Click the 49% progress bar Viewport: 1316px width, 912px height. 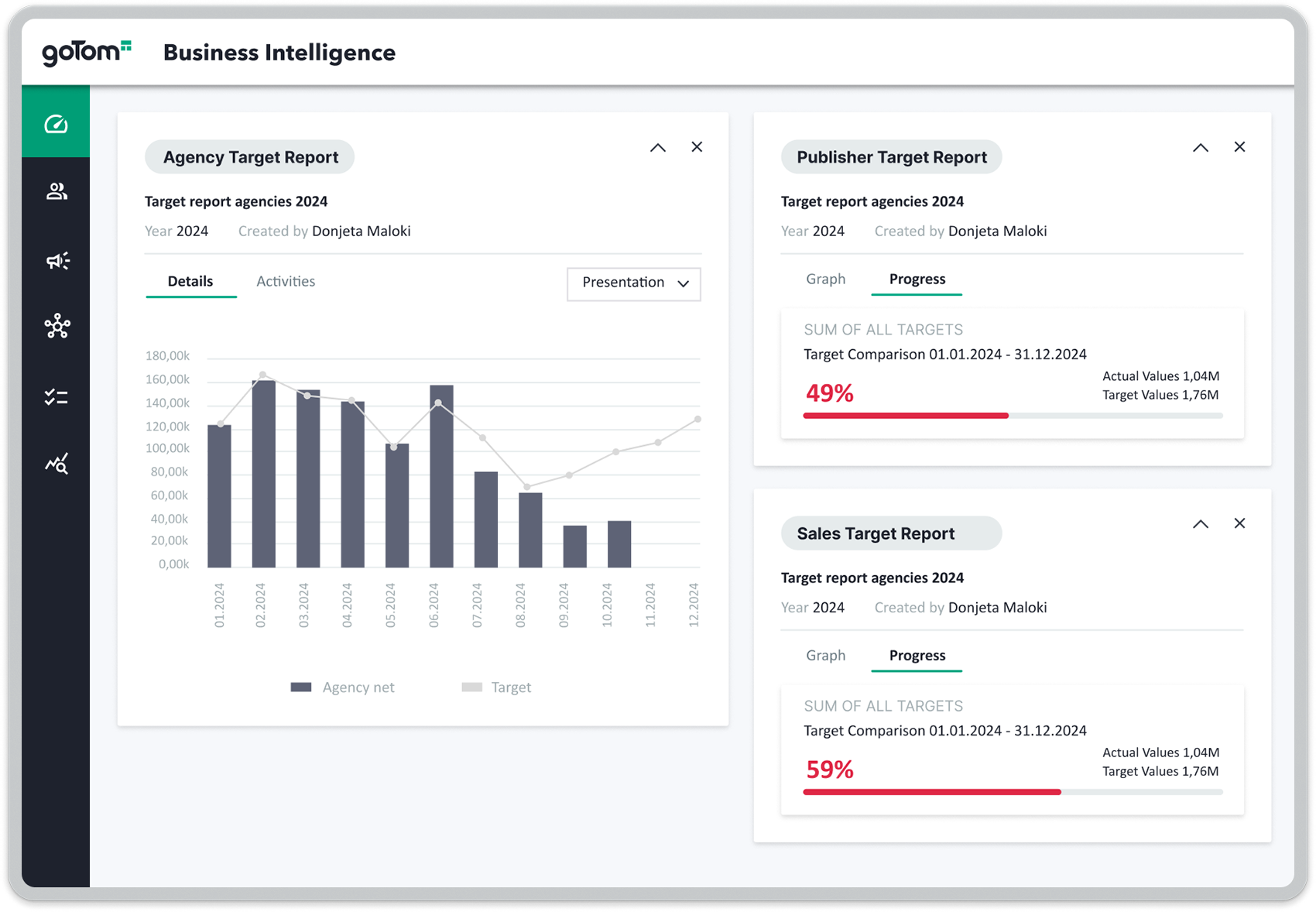[1013, 416]
